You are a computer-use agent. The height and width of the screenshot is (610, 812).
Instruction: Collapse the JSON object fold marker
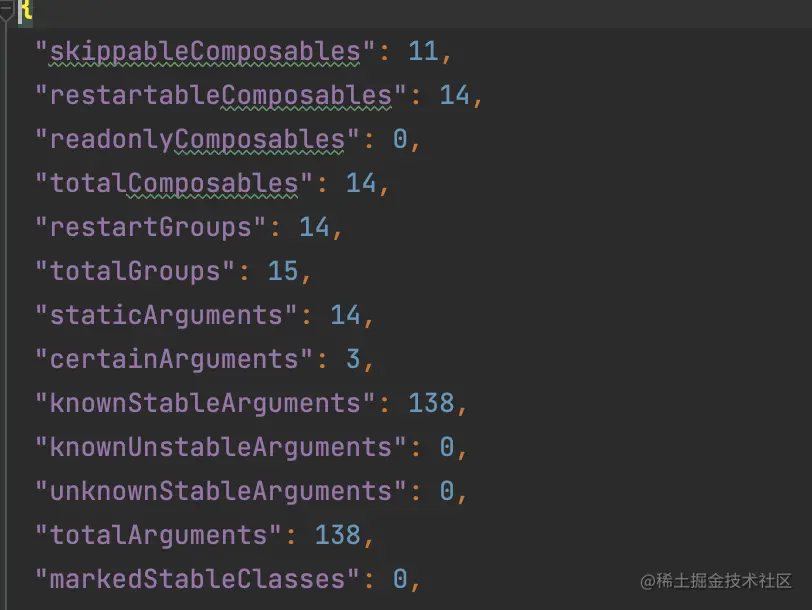pyautogui.click(x=6, y=11)
